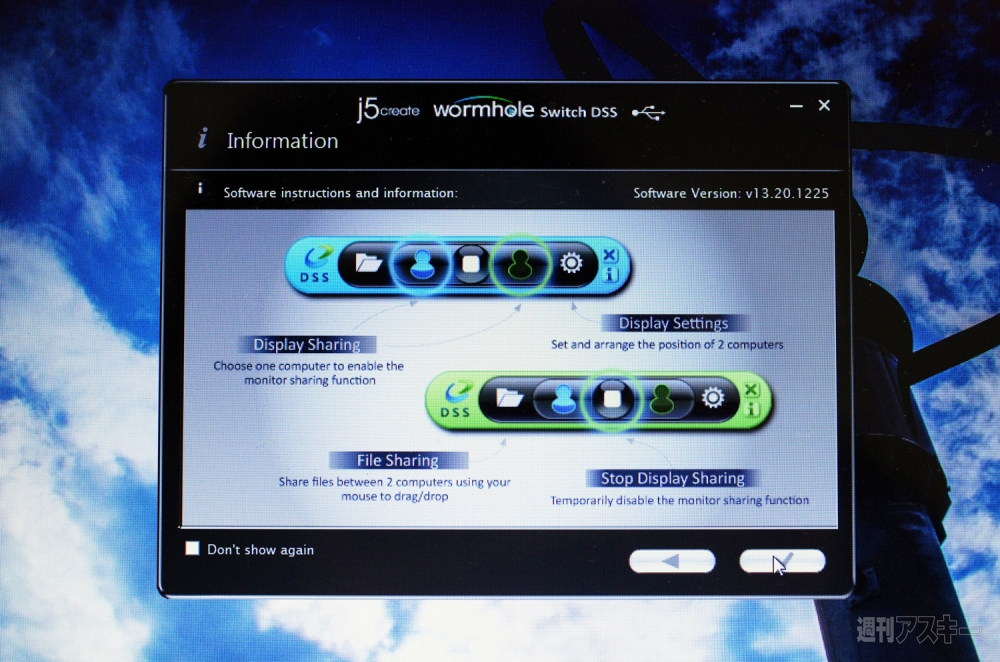Screen dimensions: 1000x662
Task: Click green user icon on green DSS toolbar
Action: tap(662, 399)
